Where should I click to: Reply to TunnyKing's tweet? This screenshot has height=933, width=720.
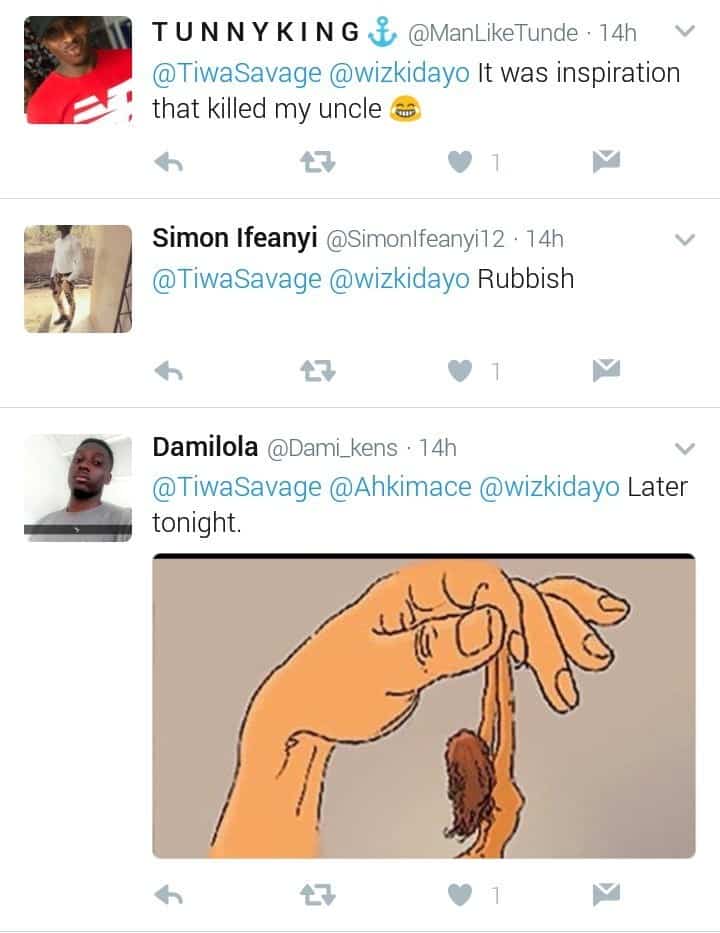tap(168, 162)
